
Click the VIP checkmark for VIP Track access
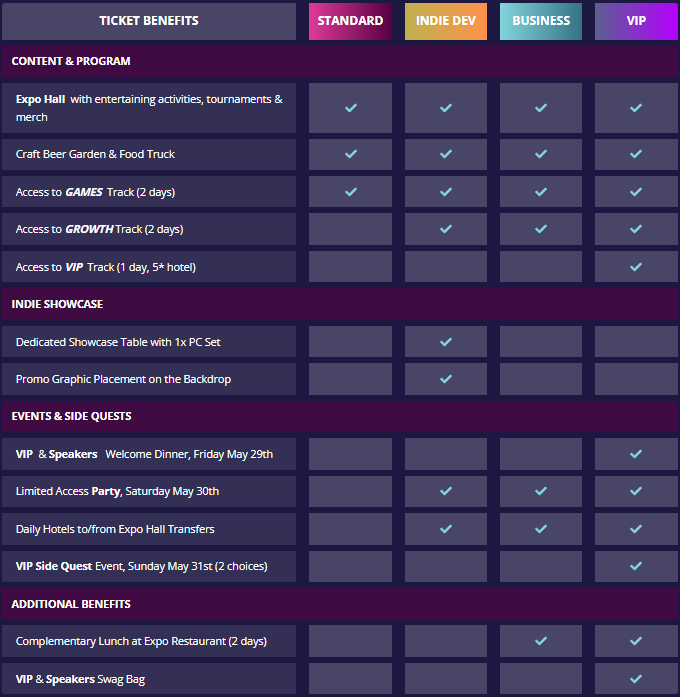pyautogui.click(x=636, y=267)
